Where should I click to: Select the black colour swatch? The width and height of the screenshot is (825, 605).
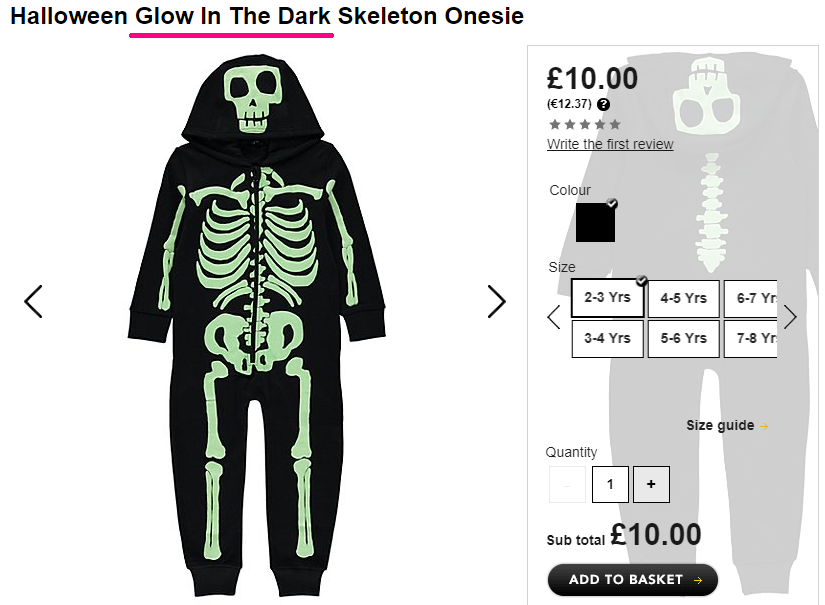(596, 222)
